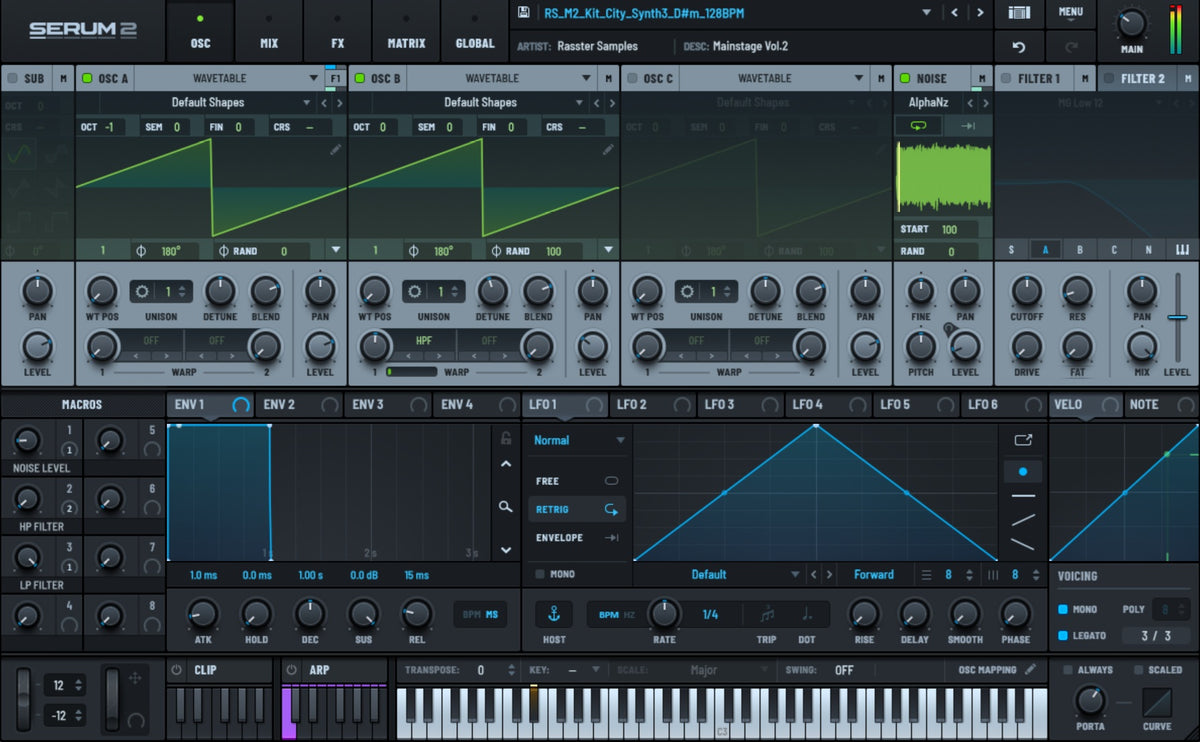The width and height of the screenshot is (1200, 742).
Task: Click OSC A unison gear icon
Action: click(142, 292)
